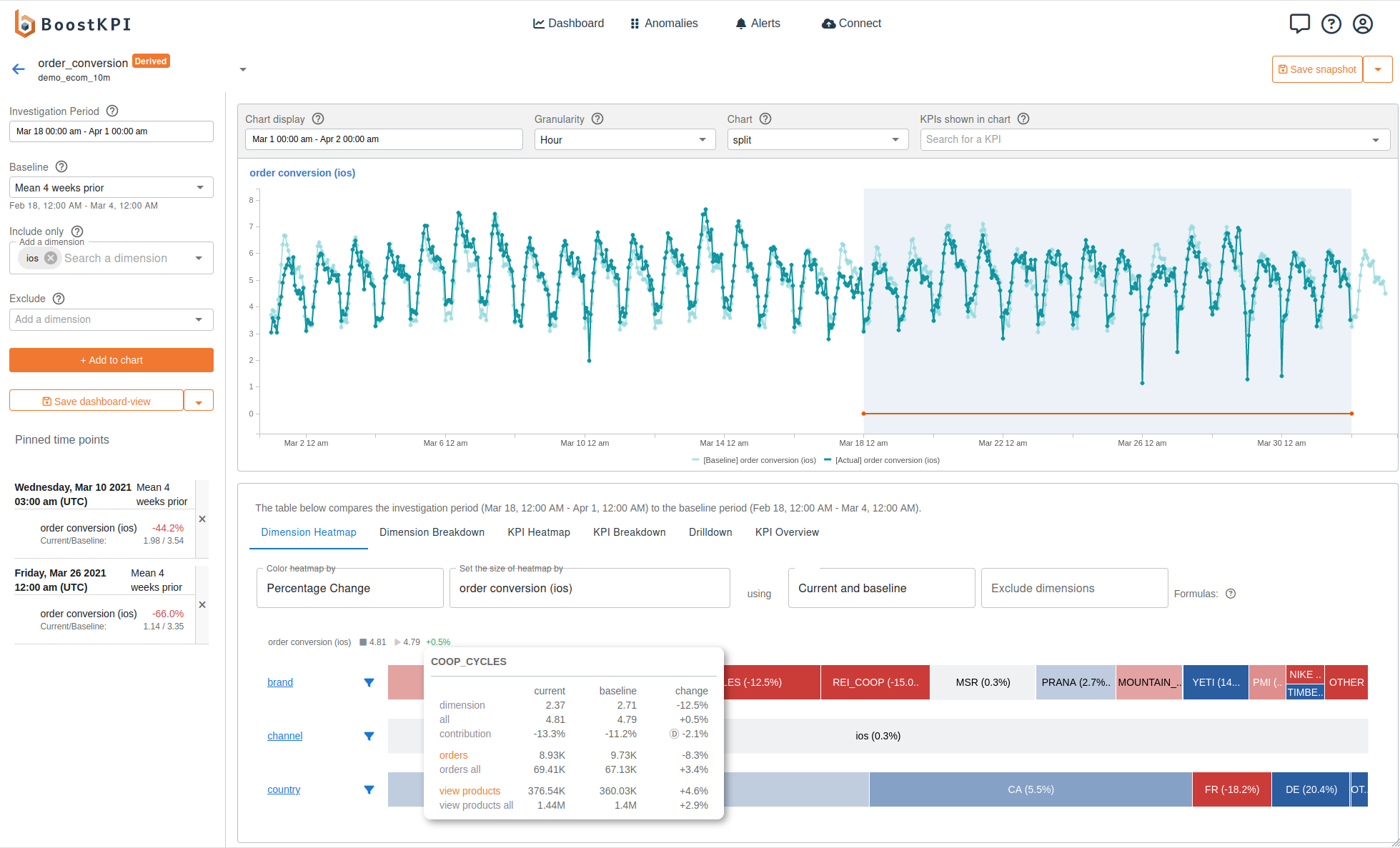Click the DE (20.4%) heatmap cell
Image resolution: width=1400 pixels, height=848 pixels.
pyautogui.click(x=1311, y=789)
